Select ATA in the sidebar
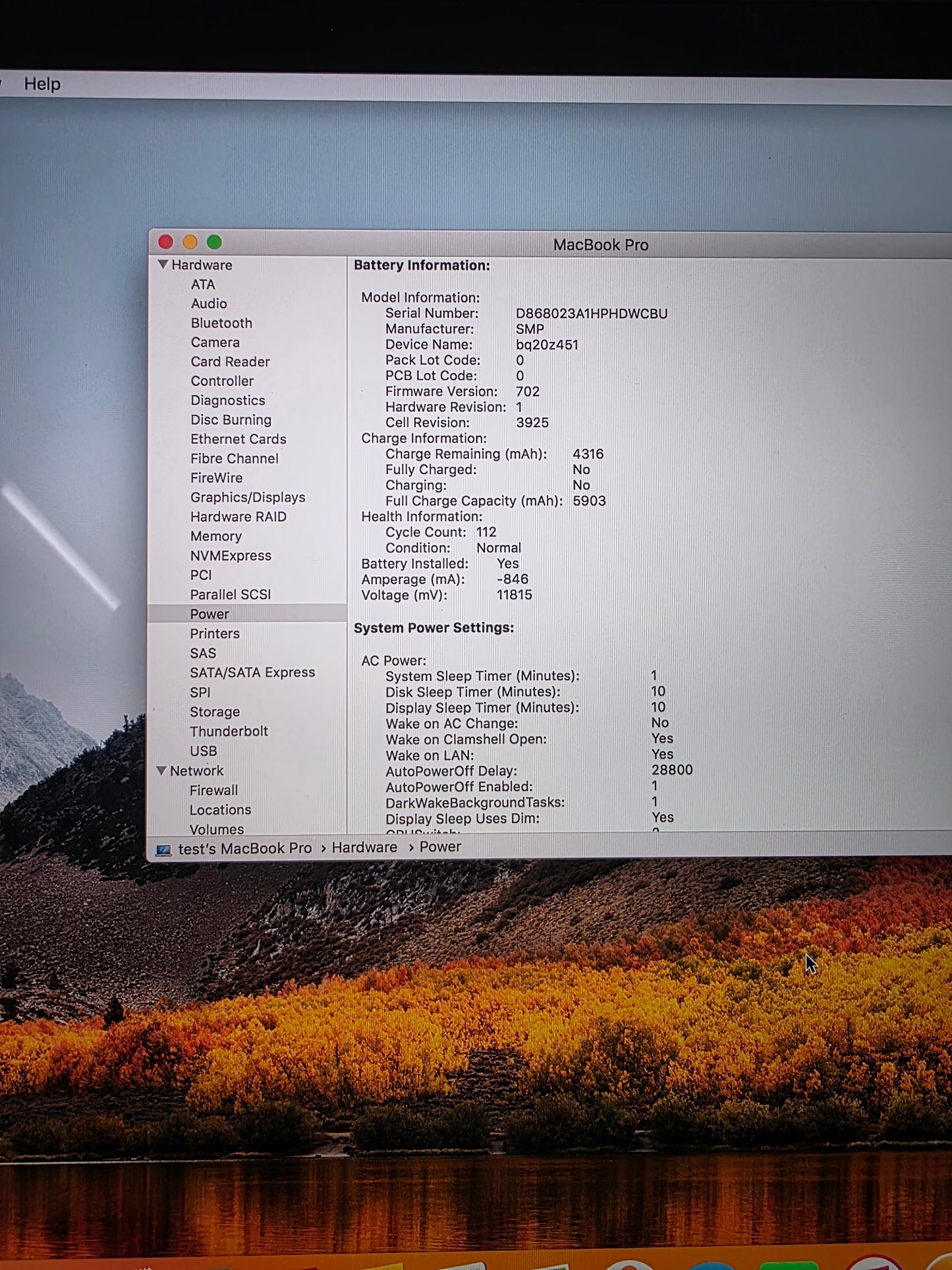 click(x=203, y=285)
